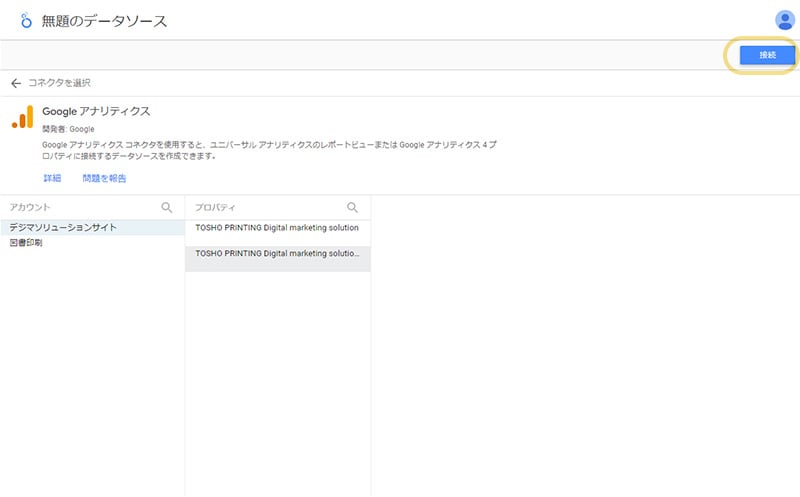Click the back arrow to connector selection

(16, 83)
